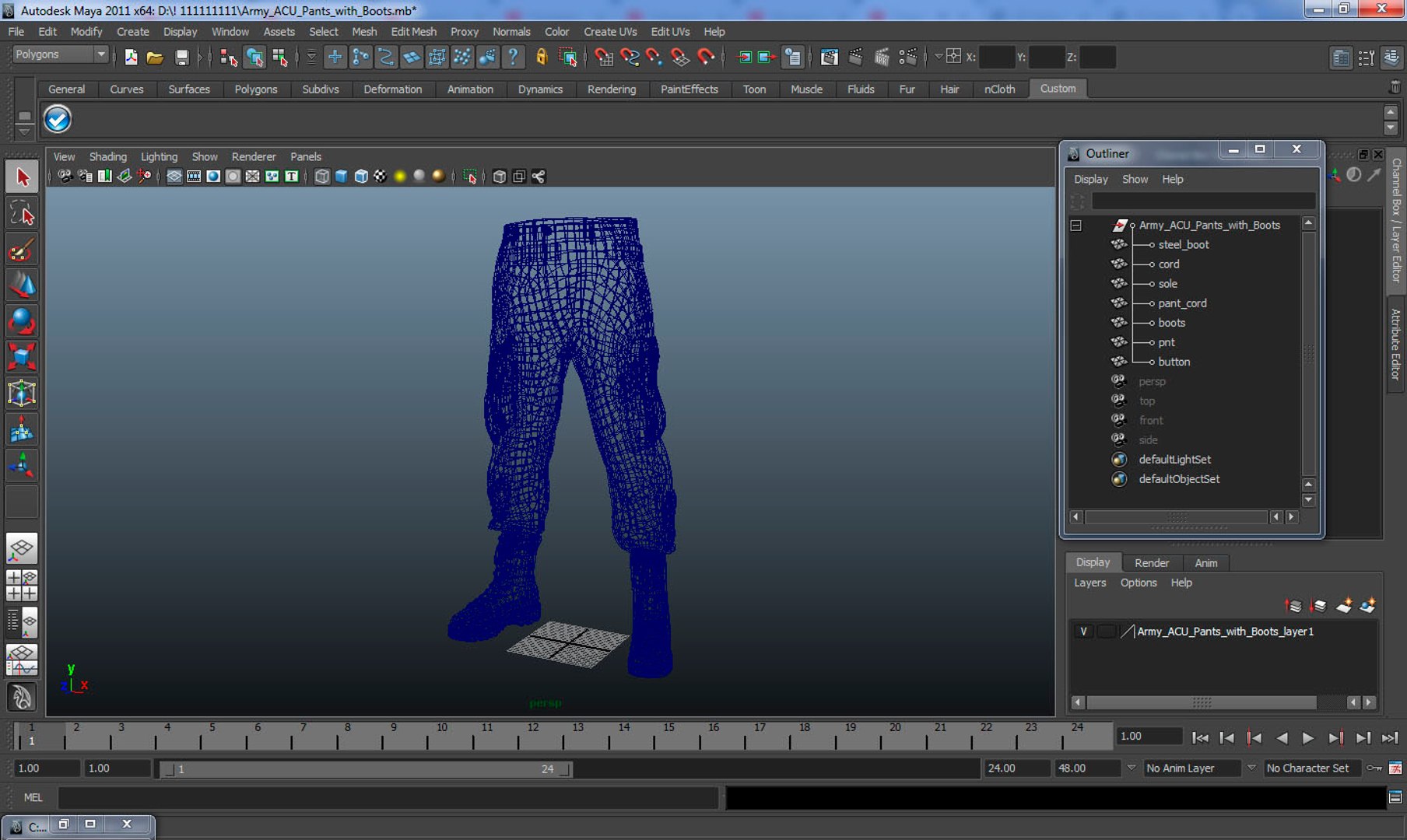This screenshot has width=1407, height=840.
Task: Click save scene disk icon
Action: click(x=181, y=57)
